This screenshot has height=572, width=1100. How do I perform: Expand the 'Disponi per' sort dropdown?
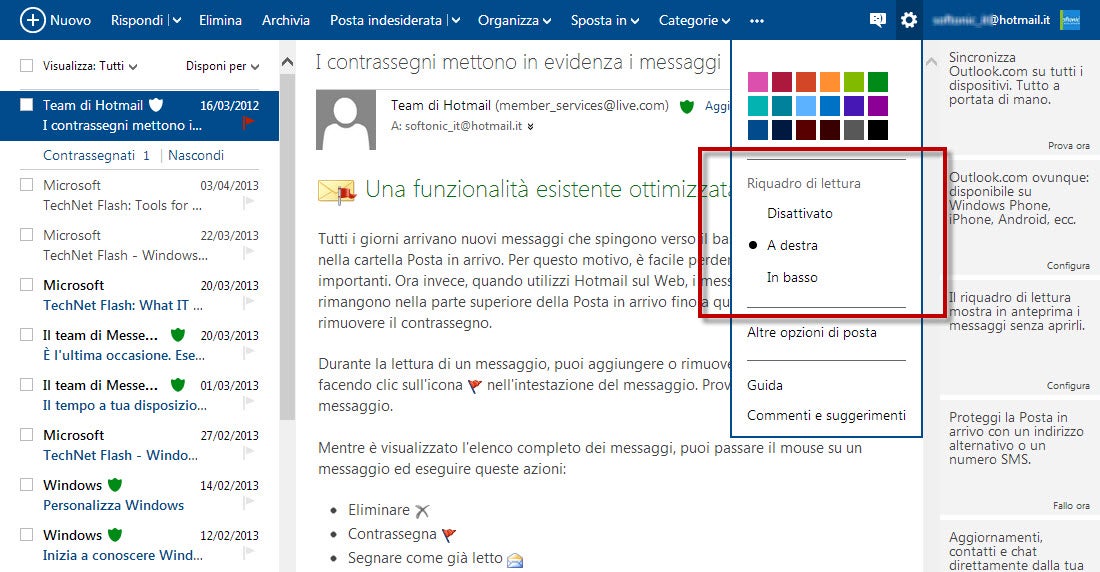222,67
